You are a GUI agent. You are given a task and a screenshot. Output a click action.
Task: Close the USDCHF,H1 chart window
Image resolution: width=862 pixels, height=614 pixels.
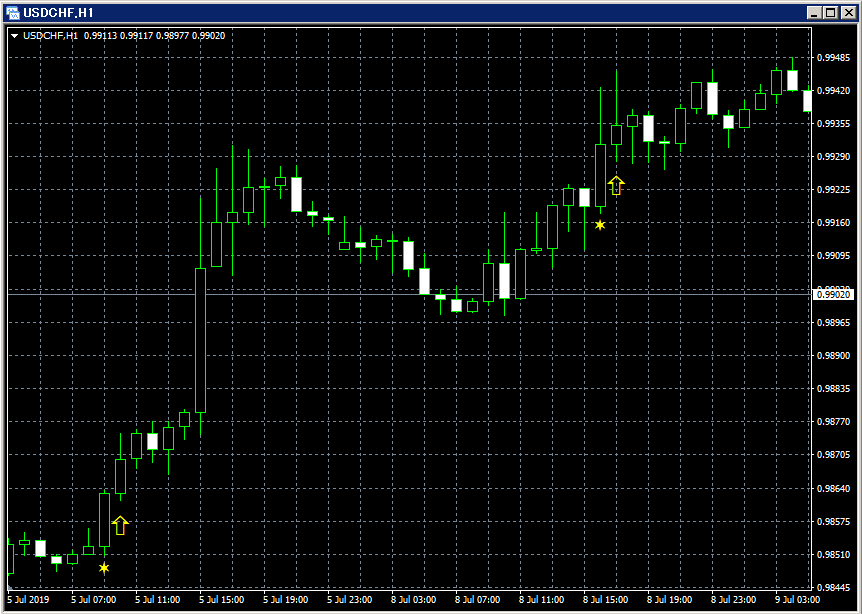pos(848,13)
